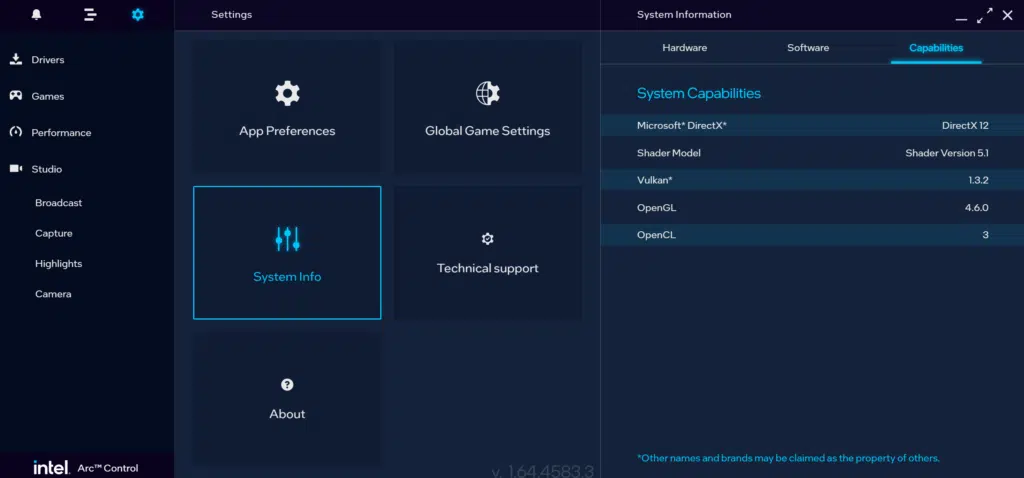The height and width of the screenshot is (478, 1024).
Task: Open the dashboard bars icon
Action: [x=90, y=14]
